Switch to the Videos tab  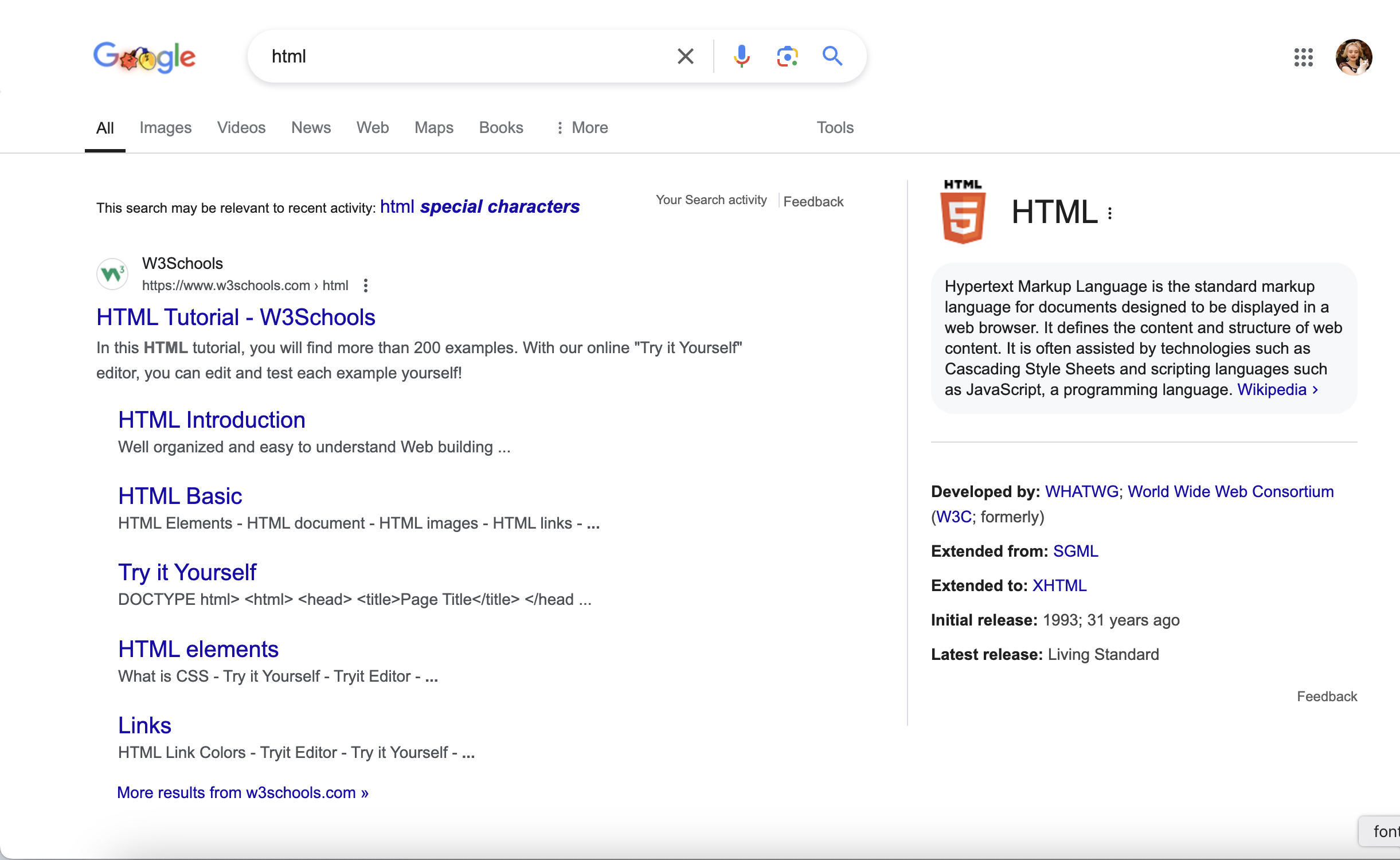coord(241,128)
